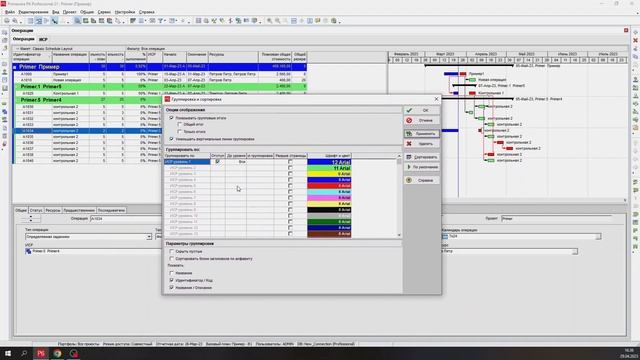Click the Zoom Out magnifier icon

(278, 21)
